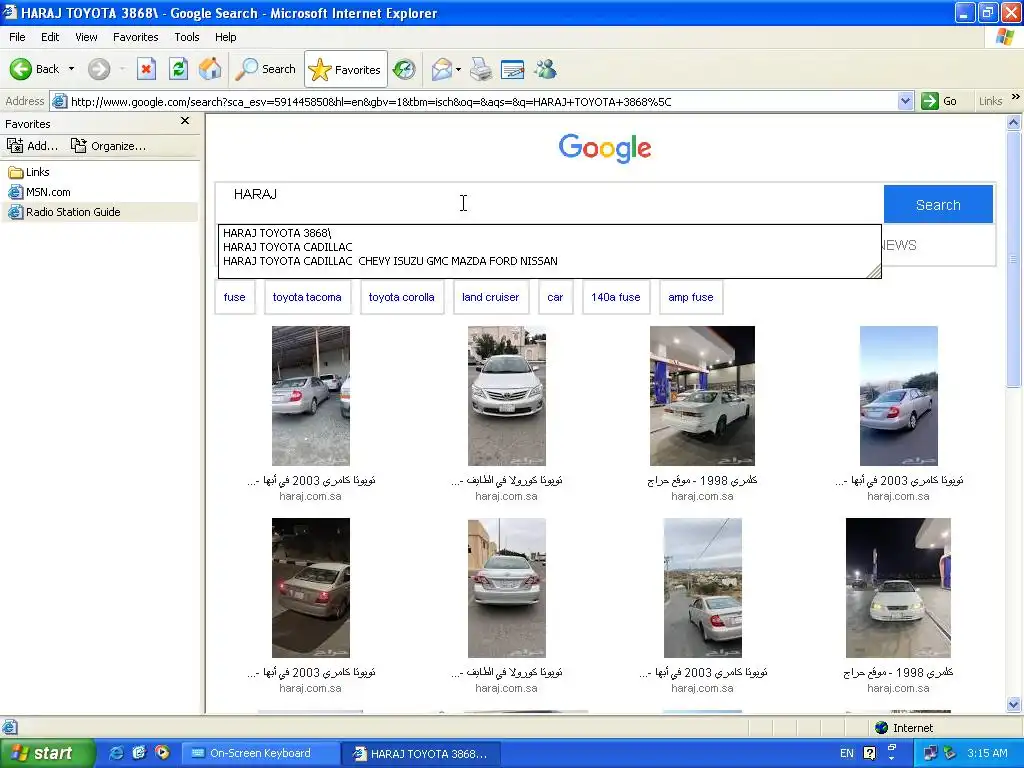Launch Internet Explorer quick launch icon
Screen dimensions: 1024x768
coord(116,753)
